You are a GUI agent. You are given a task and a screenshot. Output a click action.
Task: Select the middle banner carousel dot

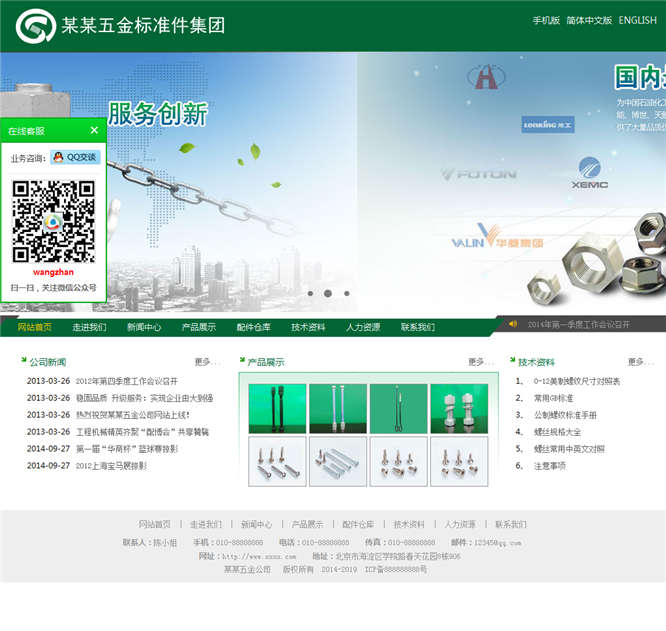(x=328, y=294)
